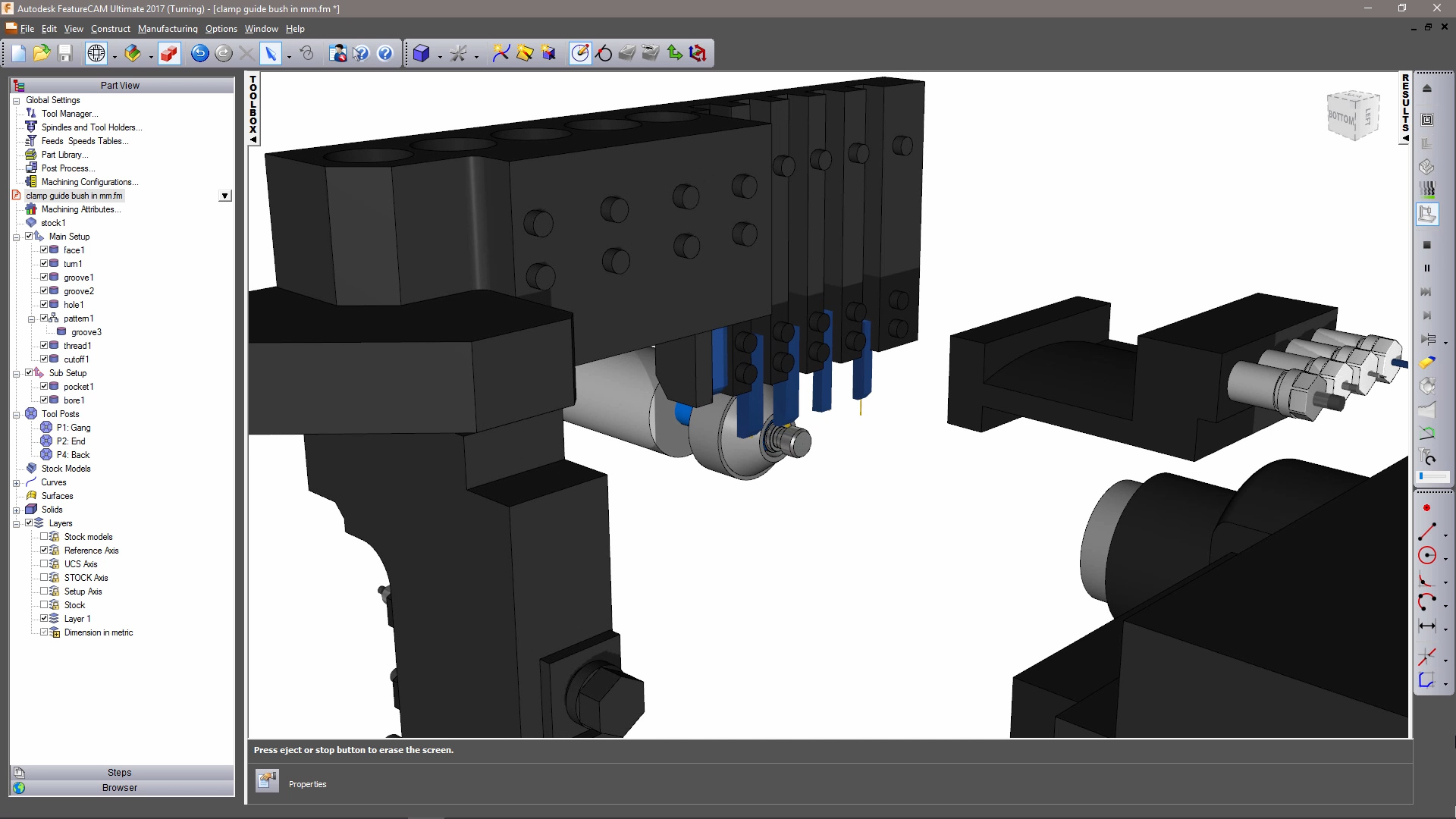The height and width of the screenshot is (819, 1456).
Task: Switch to the Steps panel
Action: (x=120, y=772)
